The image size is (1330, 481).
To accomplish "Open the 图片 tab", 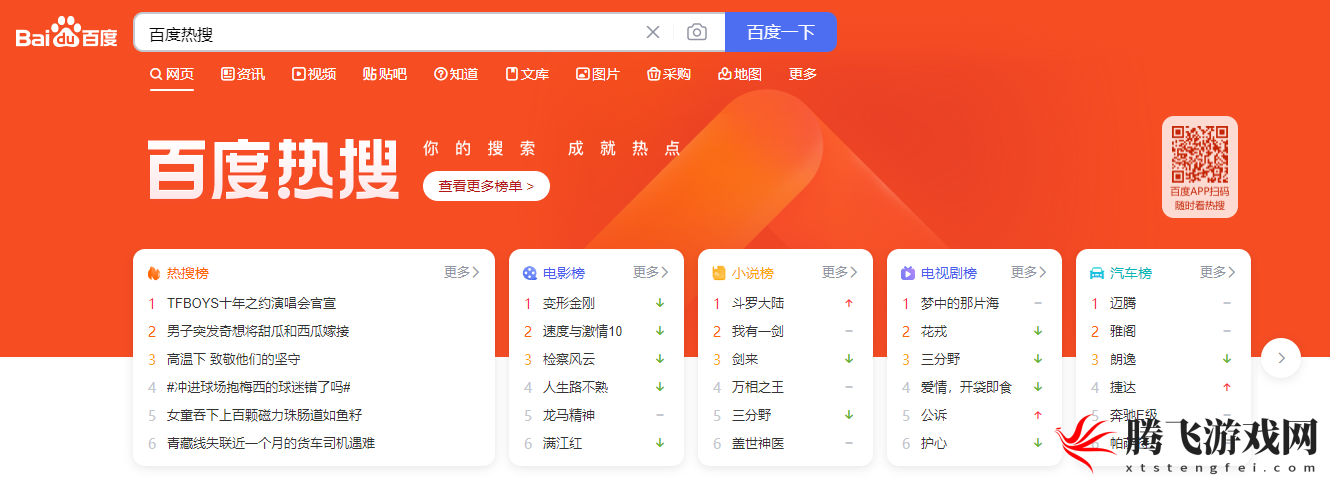I will pyautogui.click(x=598, y=74).
